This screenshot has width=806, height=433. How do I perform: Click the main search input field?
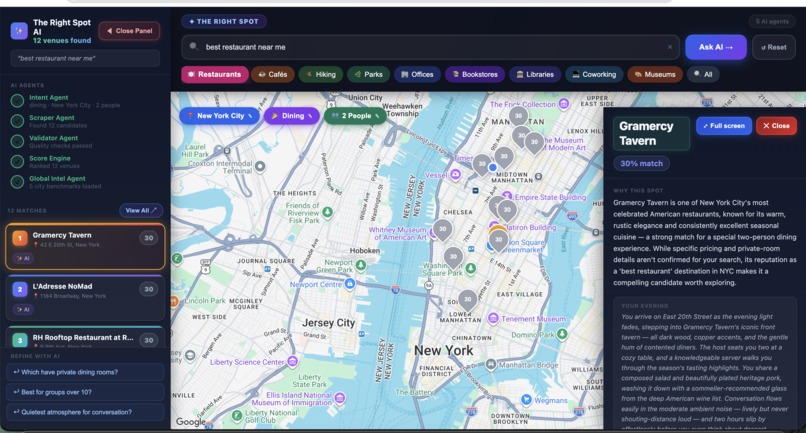pyautogui.click(x=431, y=47)
